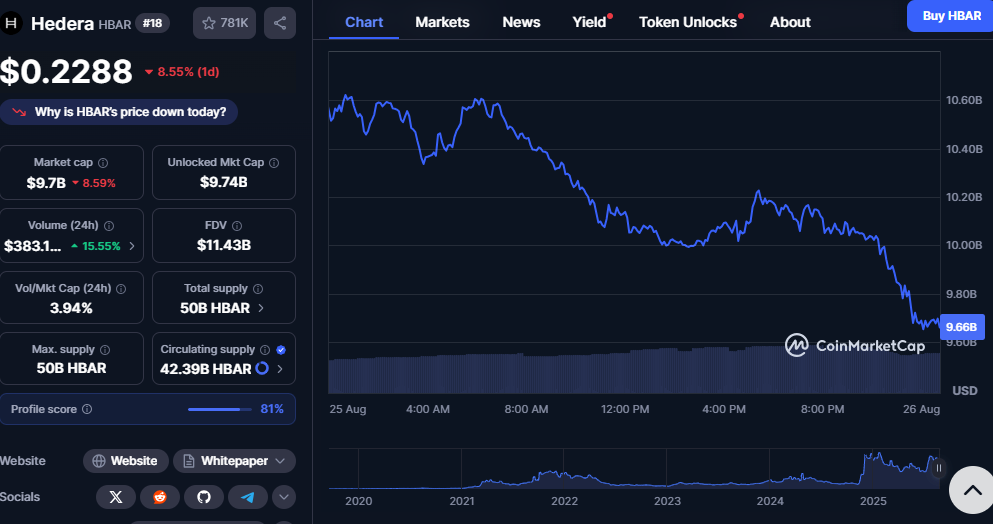Click the $11.43B FDV value
The height and width of the screenshot is (524, 993).
(224, 245)
